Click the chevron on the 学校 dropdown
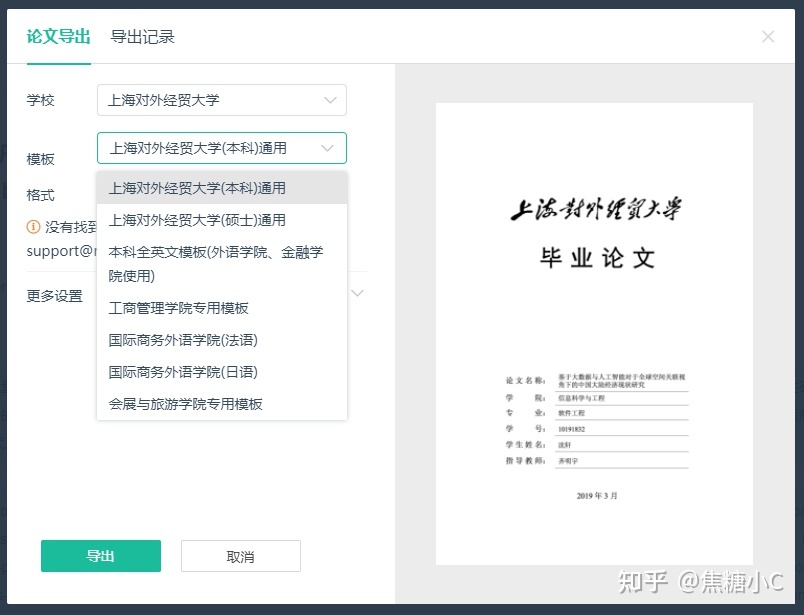Image resolution: width=804 pixels, height=615 pixels. click(330, 100)
